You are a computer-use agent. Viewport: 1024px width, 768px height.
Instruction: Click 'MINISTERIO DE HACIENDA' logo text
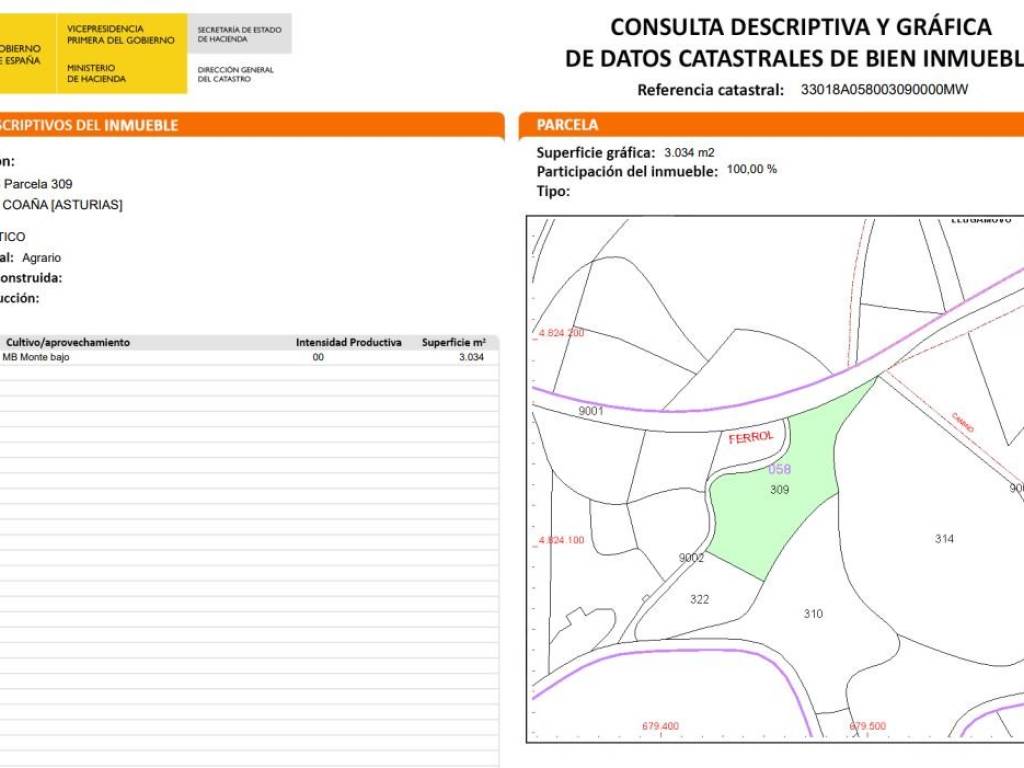pyautogui.click(x=96, y=73)
